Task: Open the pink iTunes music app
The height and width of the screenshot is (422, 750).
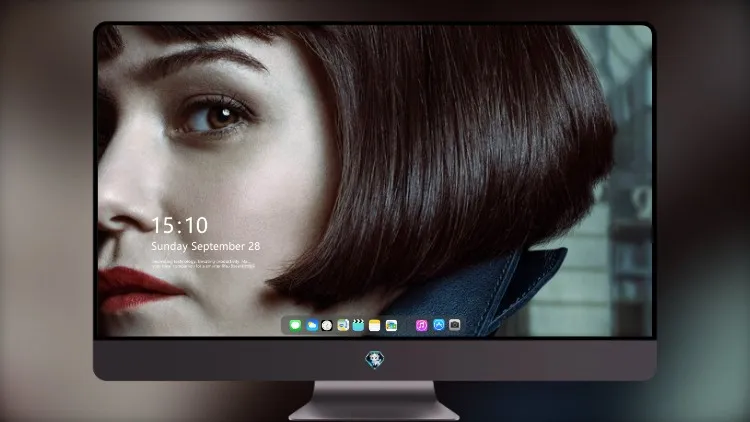Action: [x=421, y=325]
